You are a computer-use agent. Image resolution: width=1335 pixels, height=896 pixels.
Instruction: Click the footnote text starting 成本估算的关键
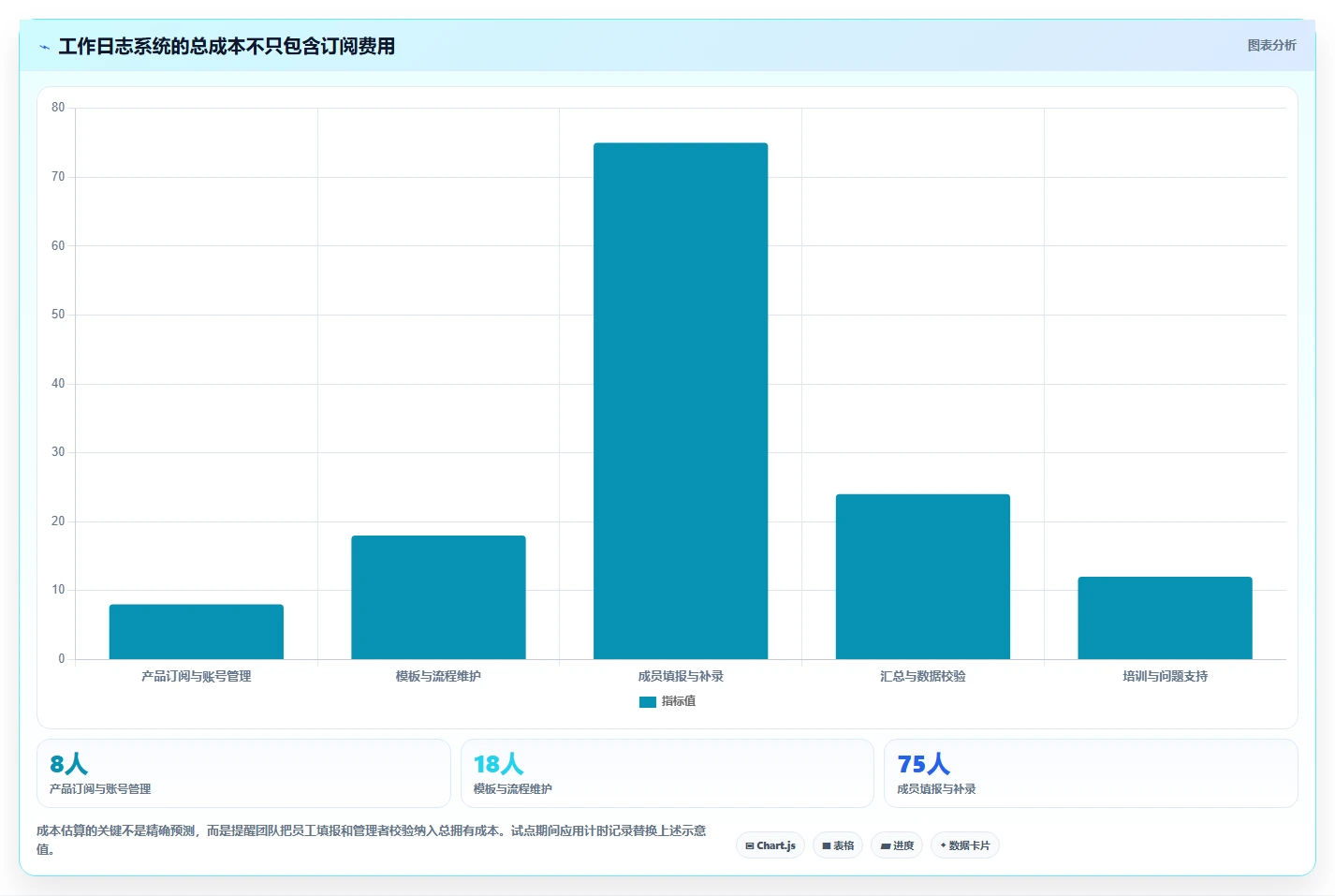(x=372, y=840)
